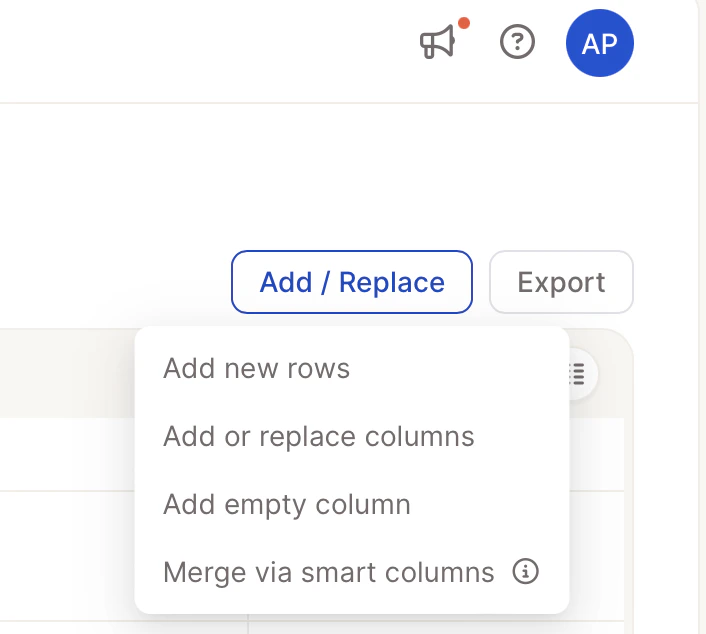Click the Export button
This screenshot has height=634, width=706.
(561, 282)
